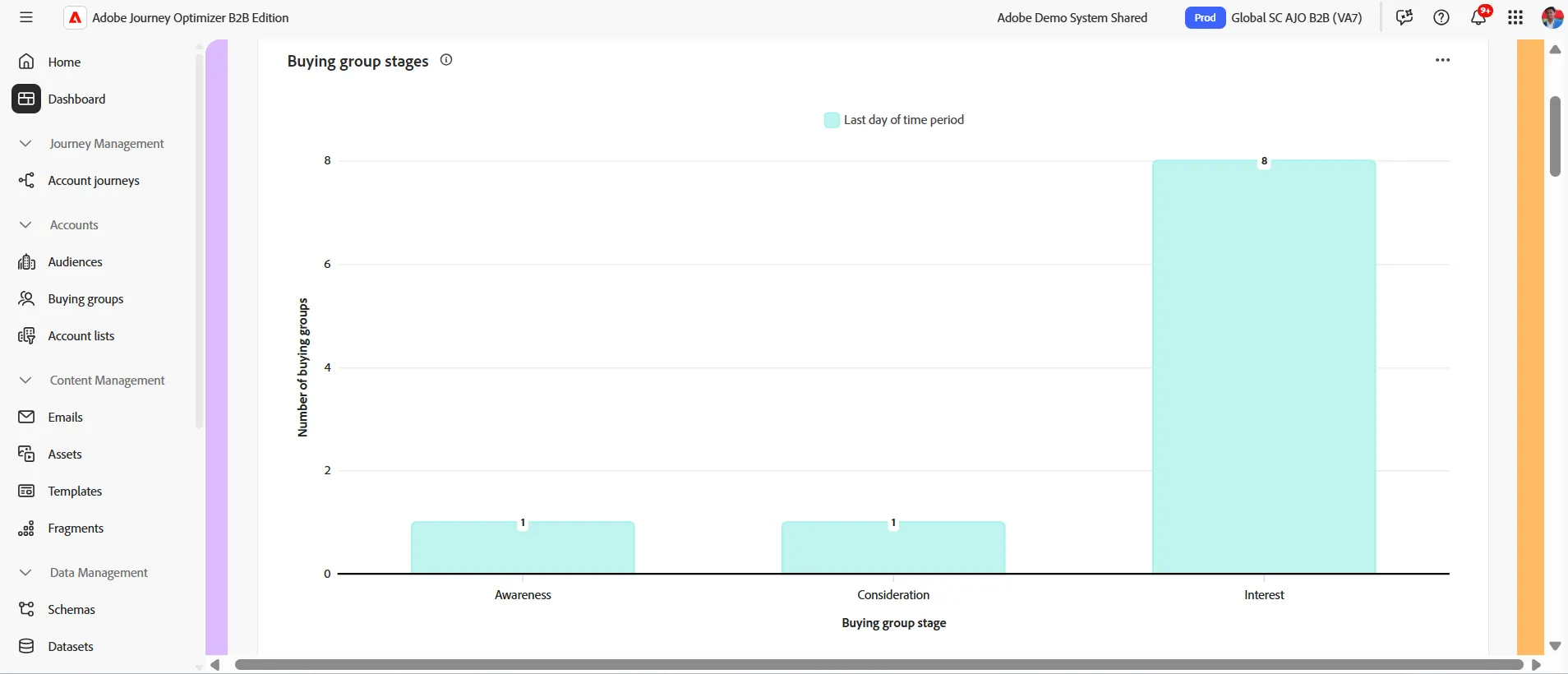Click the Schemas icon
The height and width of the screenshot is (674, 1568).
pos(26,609)
